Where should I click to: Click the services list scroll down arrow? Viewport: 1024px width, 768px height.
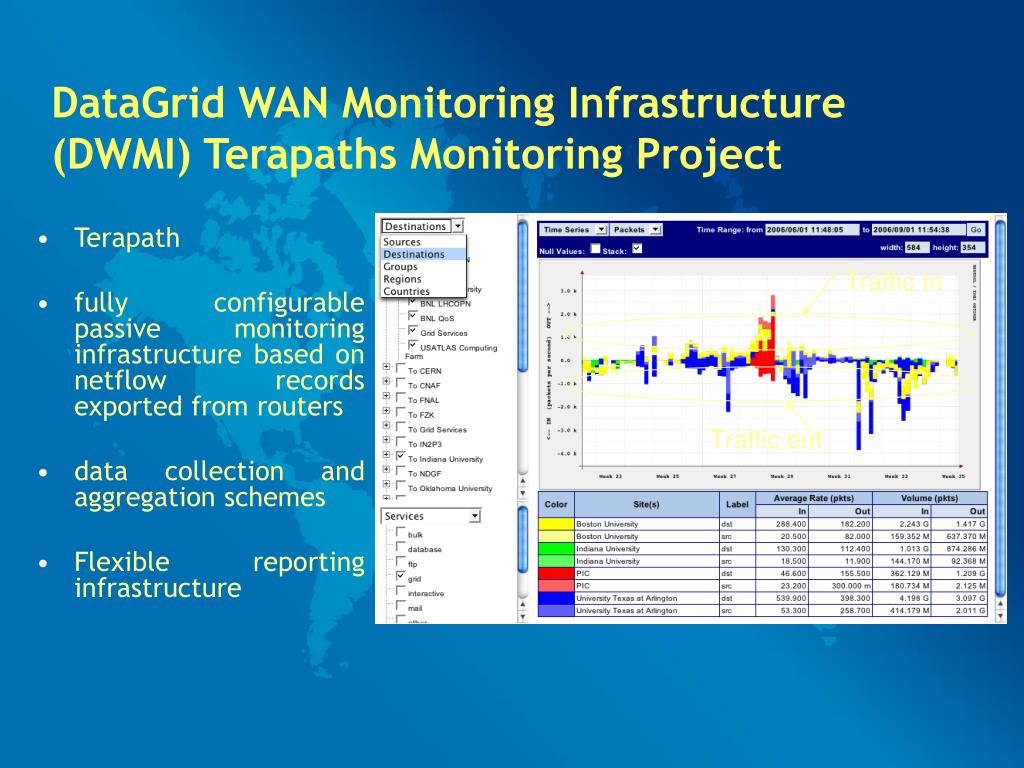coord(522,616)
